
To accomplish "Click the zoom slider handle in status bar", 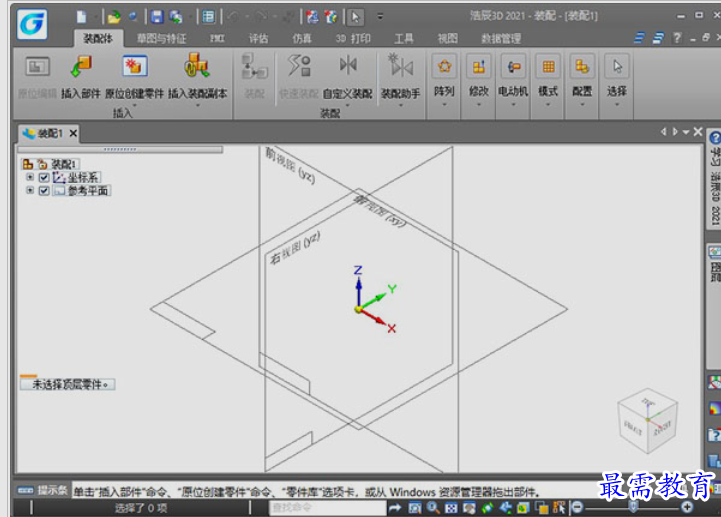I will [633, 507].
